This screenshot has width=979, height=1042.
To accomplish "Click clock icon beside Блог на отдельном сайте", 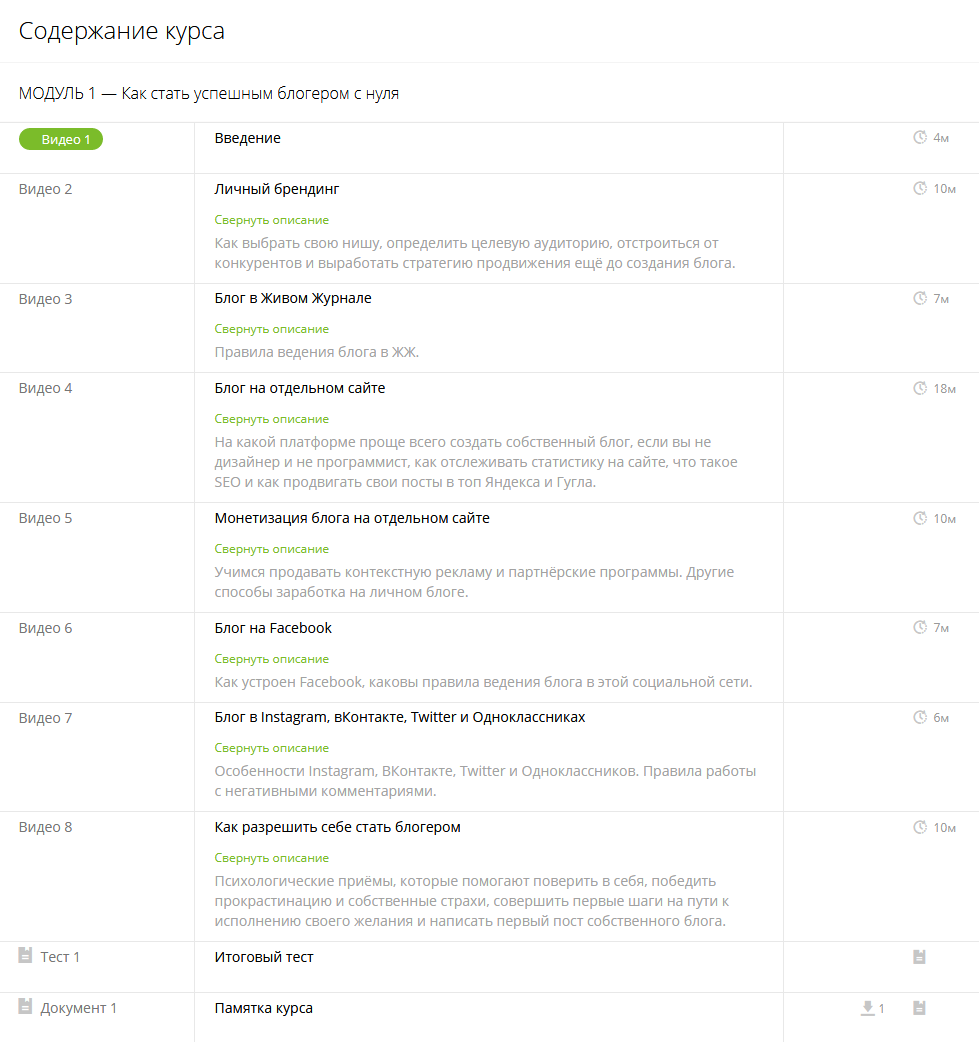I will [920, 388].
